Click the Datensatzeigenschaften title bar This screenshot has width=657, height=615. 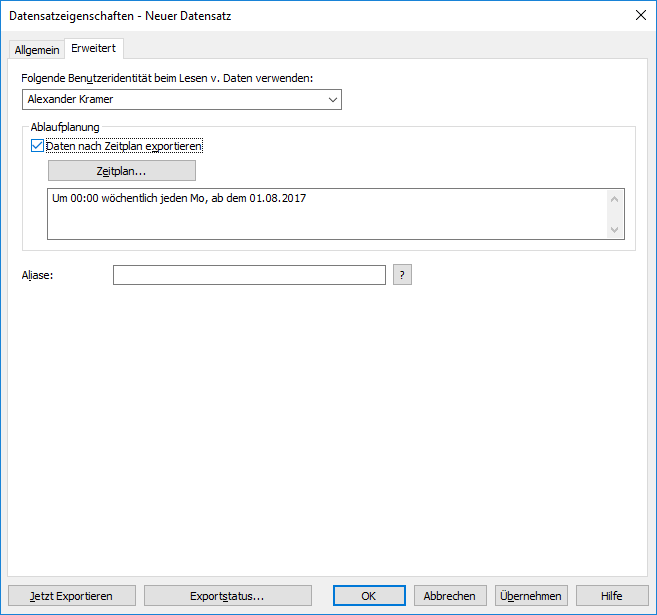[300, 16]
